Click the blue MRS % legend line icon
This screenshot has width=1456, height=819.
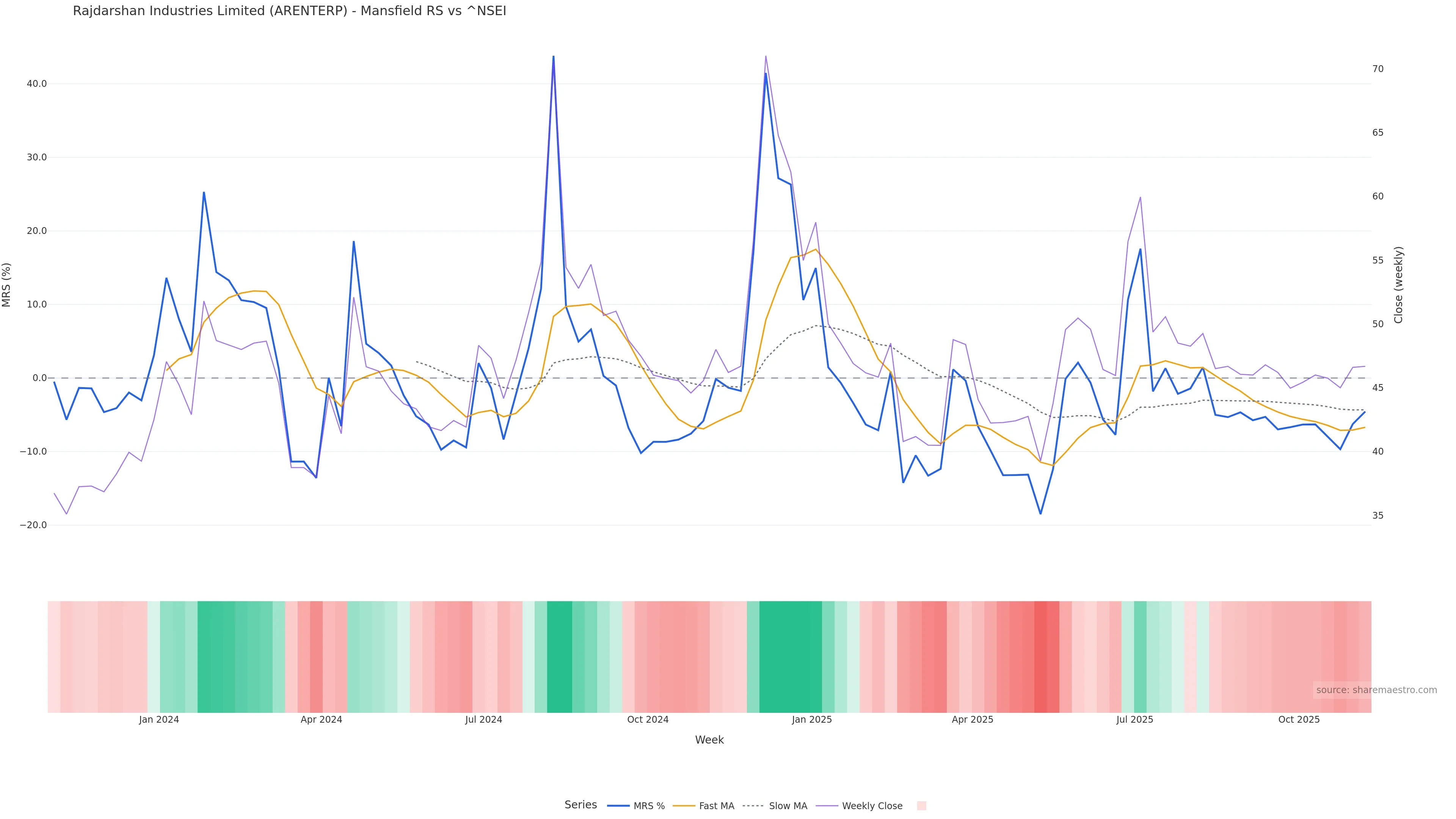pos(618,806)
